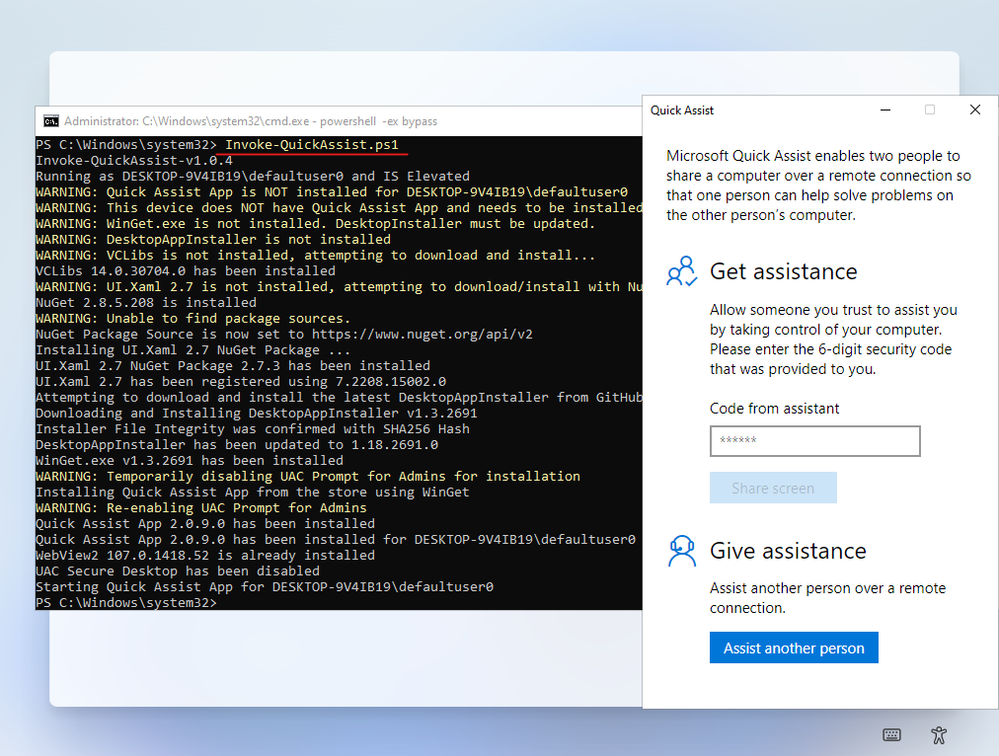Focus the Code from assistant input field

(815, 441)
